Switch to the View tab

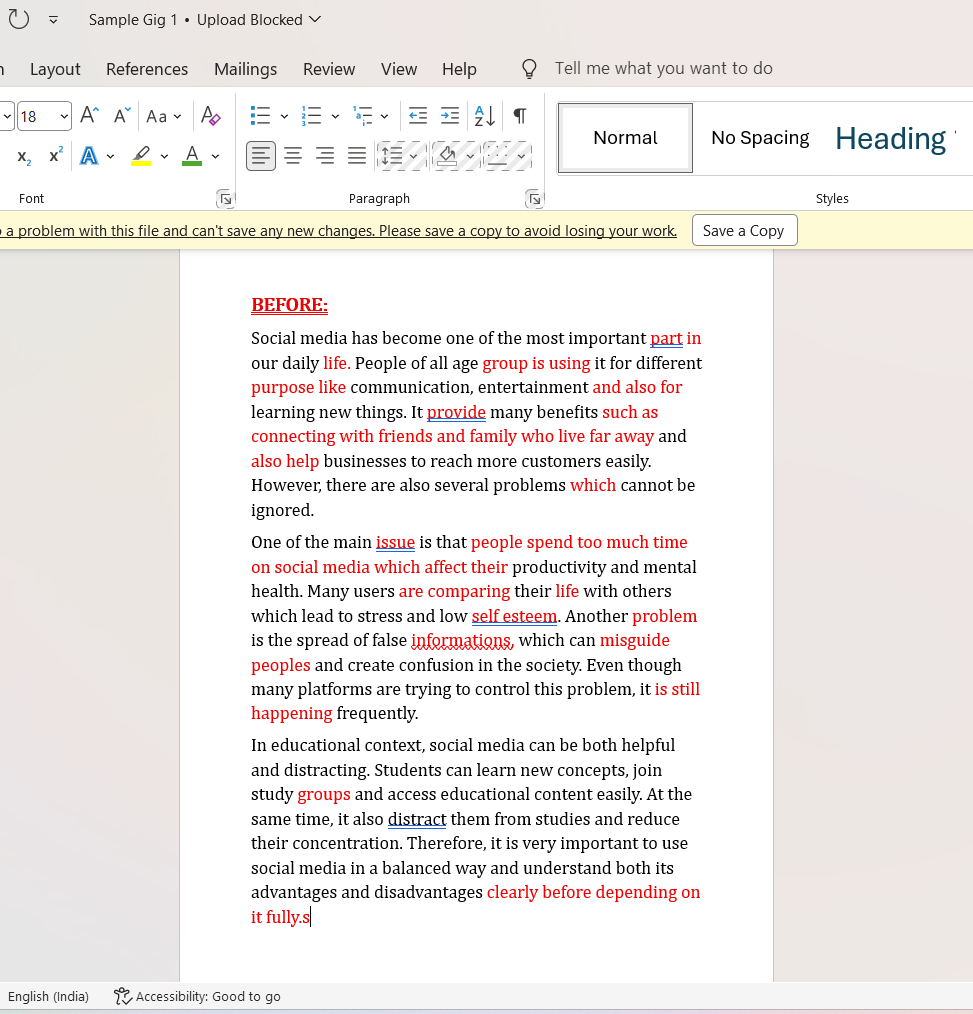pos(399,69)
